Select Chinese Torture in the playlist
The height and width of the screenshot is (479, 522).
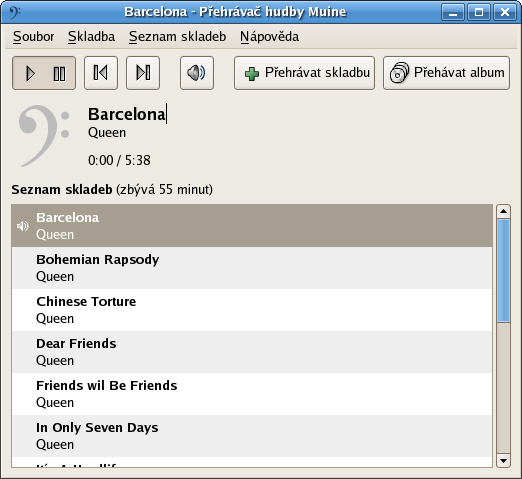coord(252,310)
